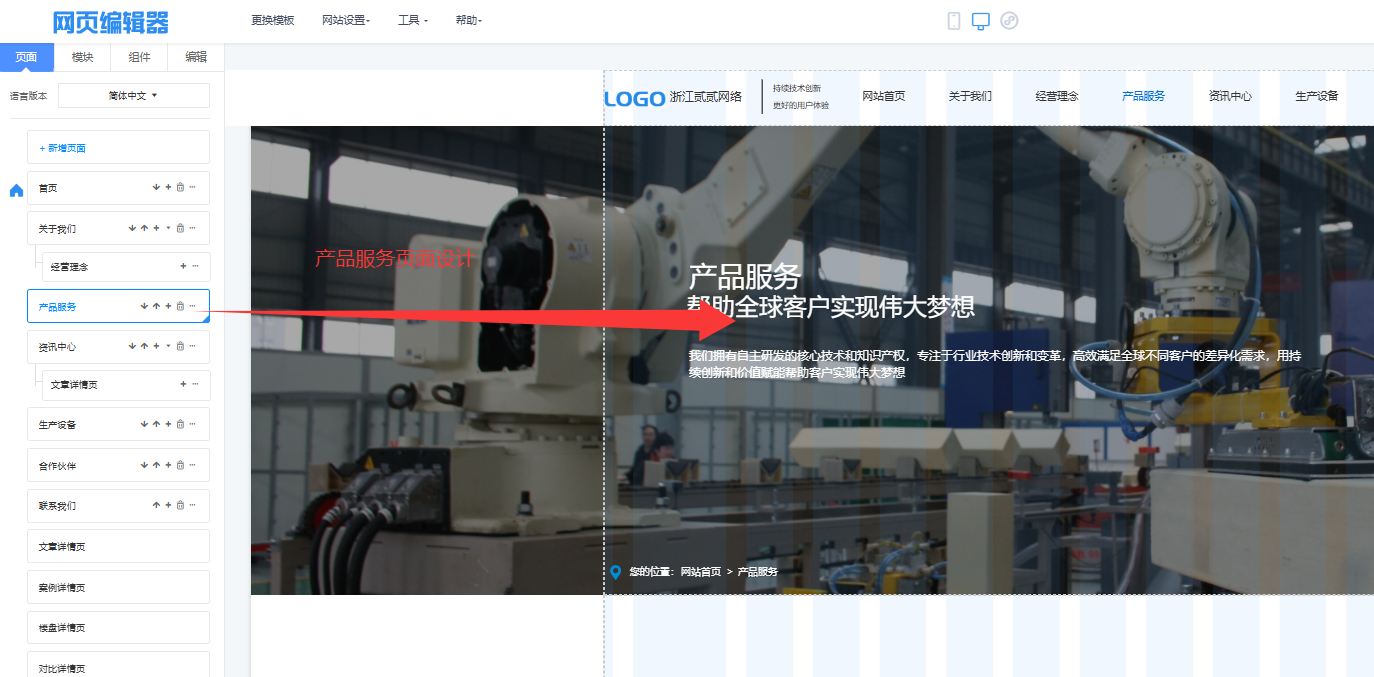1374x677 pixels.
Task: Click location pin icon in breadcrumb
Action: (615, 572)
